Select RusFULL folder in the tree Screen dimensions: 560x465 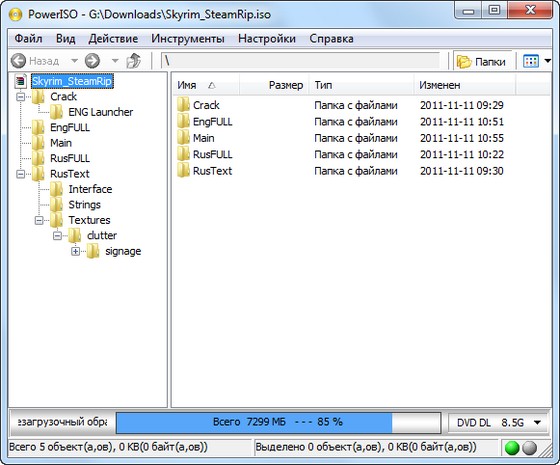pos(70,158)
